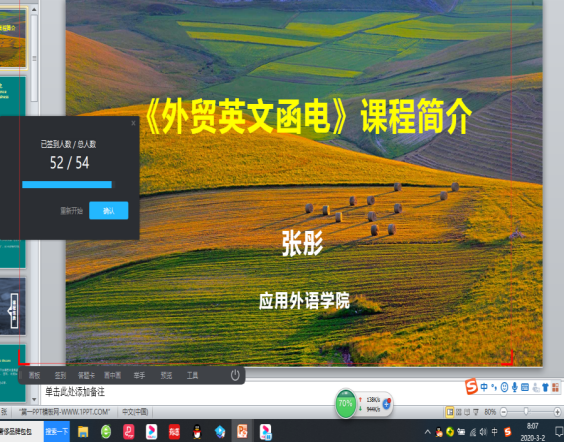Click the power icon on floating toolbar
Image resolution: width=564 pixels, height=442 pixels.
coord(235,375)
